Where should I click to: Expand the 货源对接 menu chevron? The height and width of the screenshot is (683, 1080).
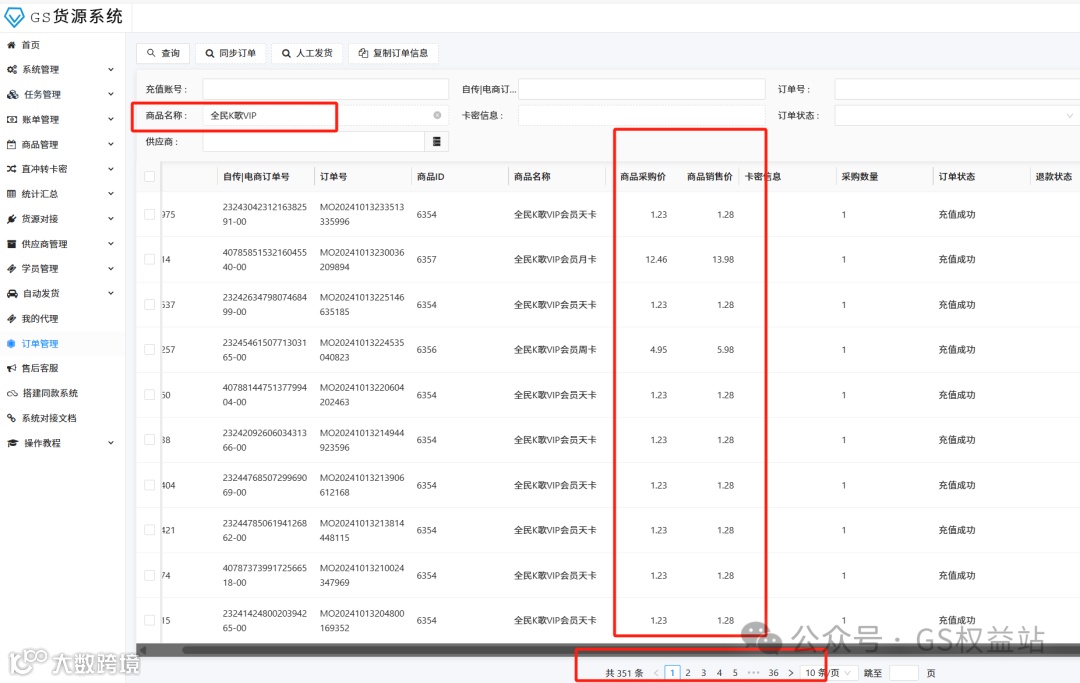(111, 219)
